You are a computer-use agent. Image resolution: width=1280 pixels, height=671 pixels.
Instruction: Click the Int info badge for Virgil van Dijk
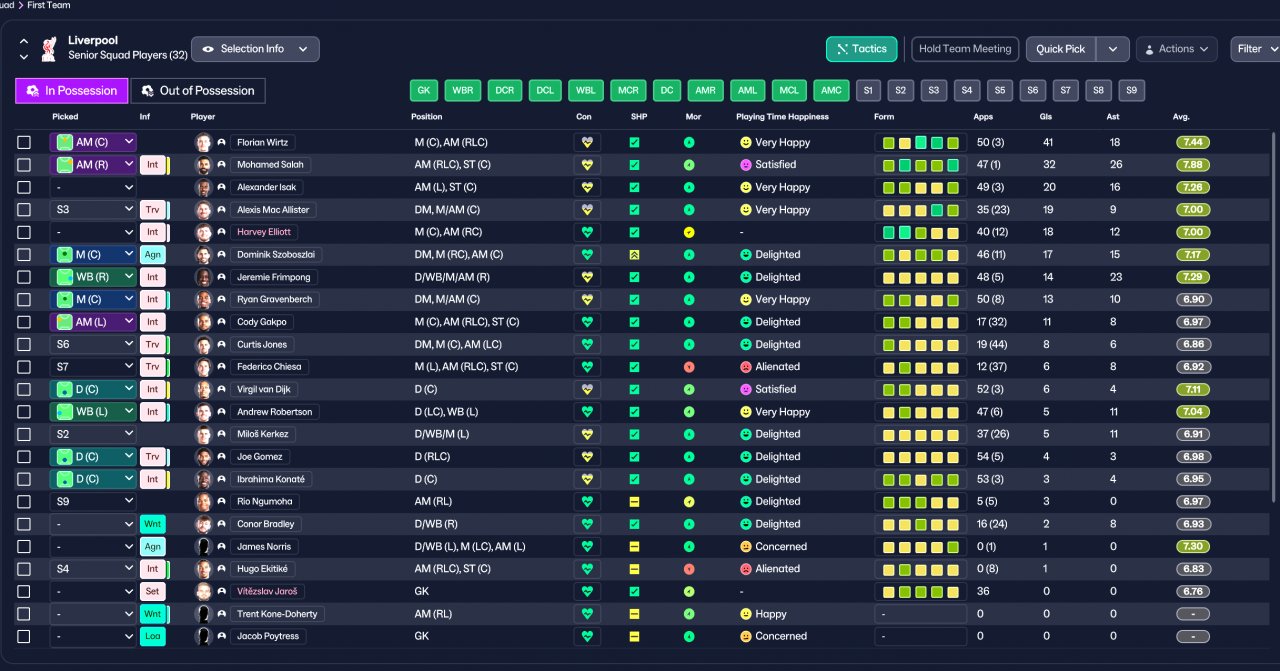(152, 389)
